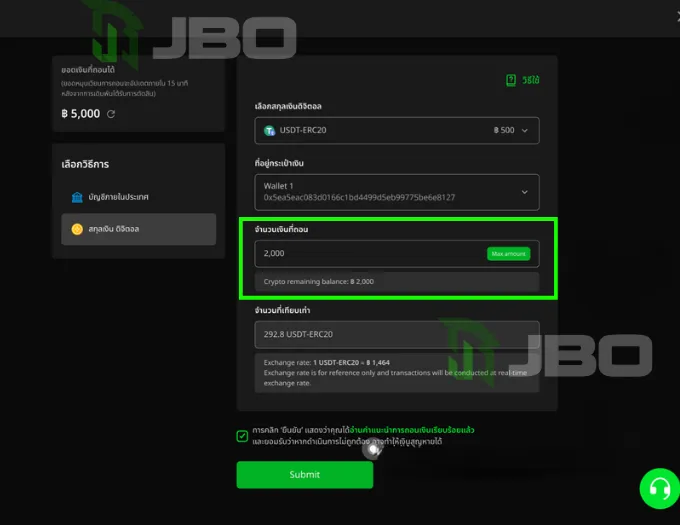Click the ฿ 5,000 withdrawable balance value
Screen dimensions: 680x525
tap(81, 114)
